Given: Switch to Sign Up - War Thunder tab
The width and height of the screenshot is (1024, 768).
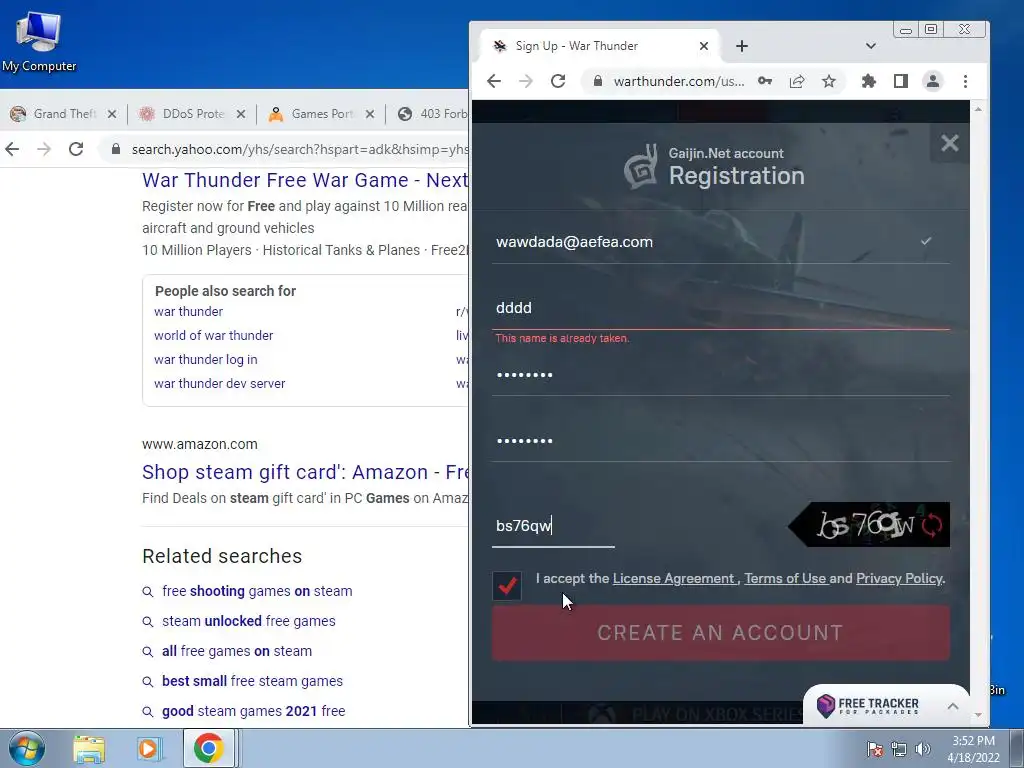Looking at the screenshot, I should click(598, 46).
